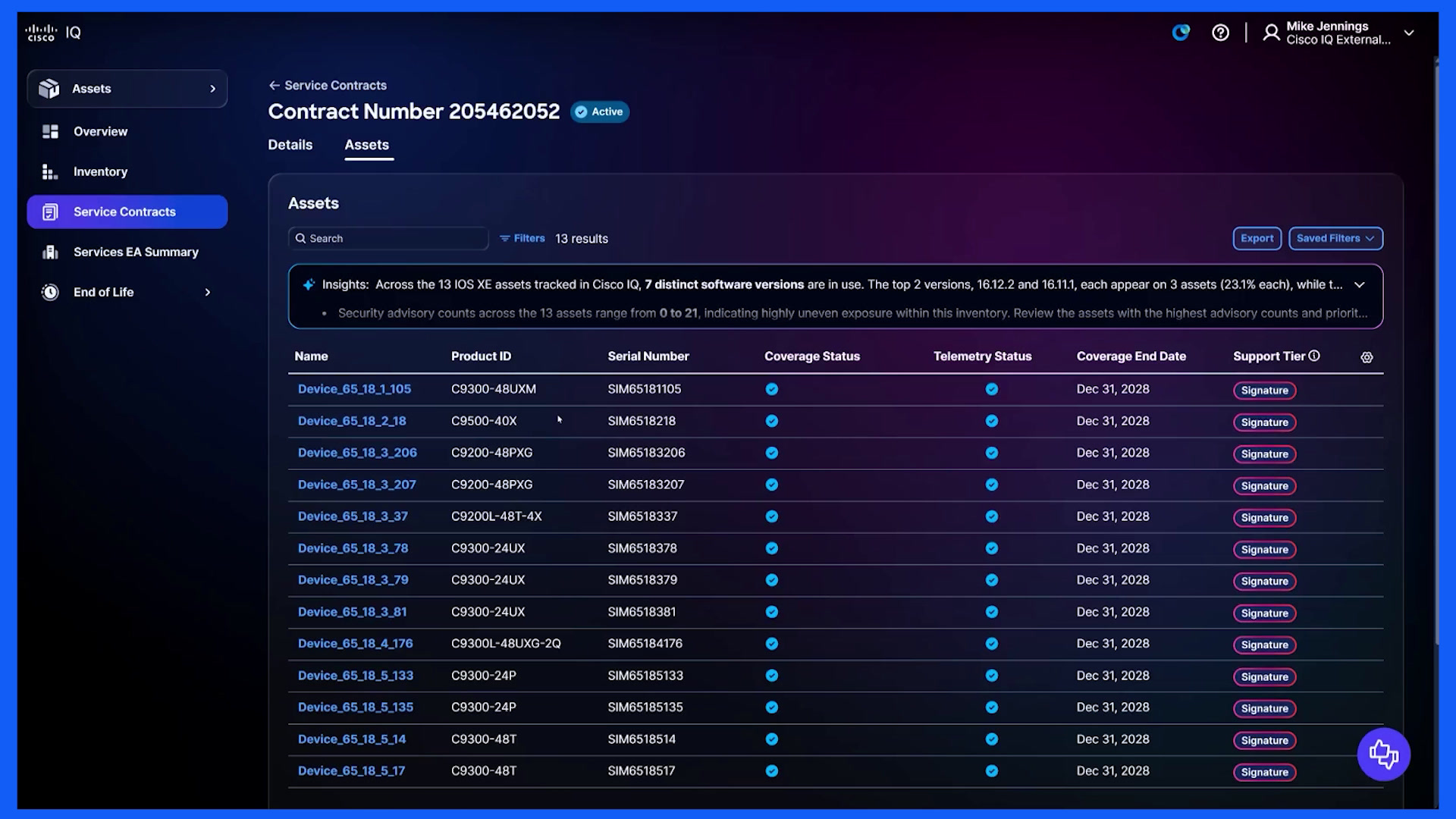
Task: Click the Support Tier info icon
Action: point(1314,356)
